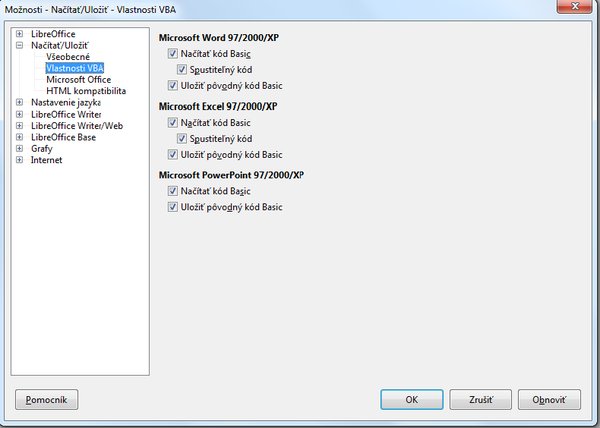Select Všeobecné in the tree
The width and height of the screenshot is (600, 428).
[x=68, y=57]
